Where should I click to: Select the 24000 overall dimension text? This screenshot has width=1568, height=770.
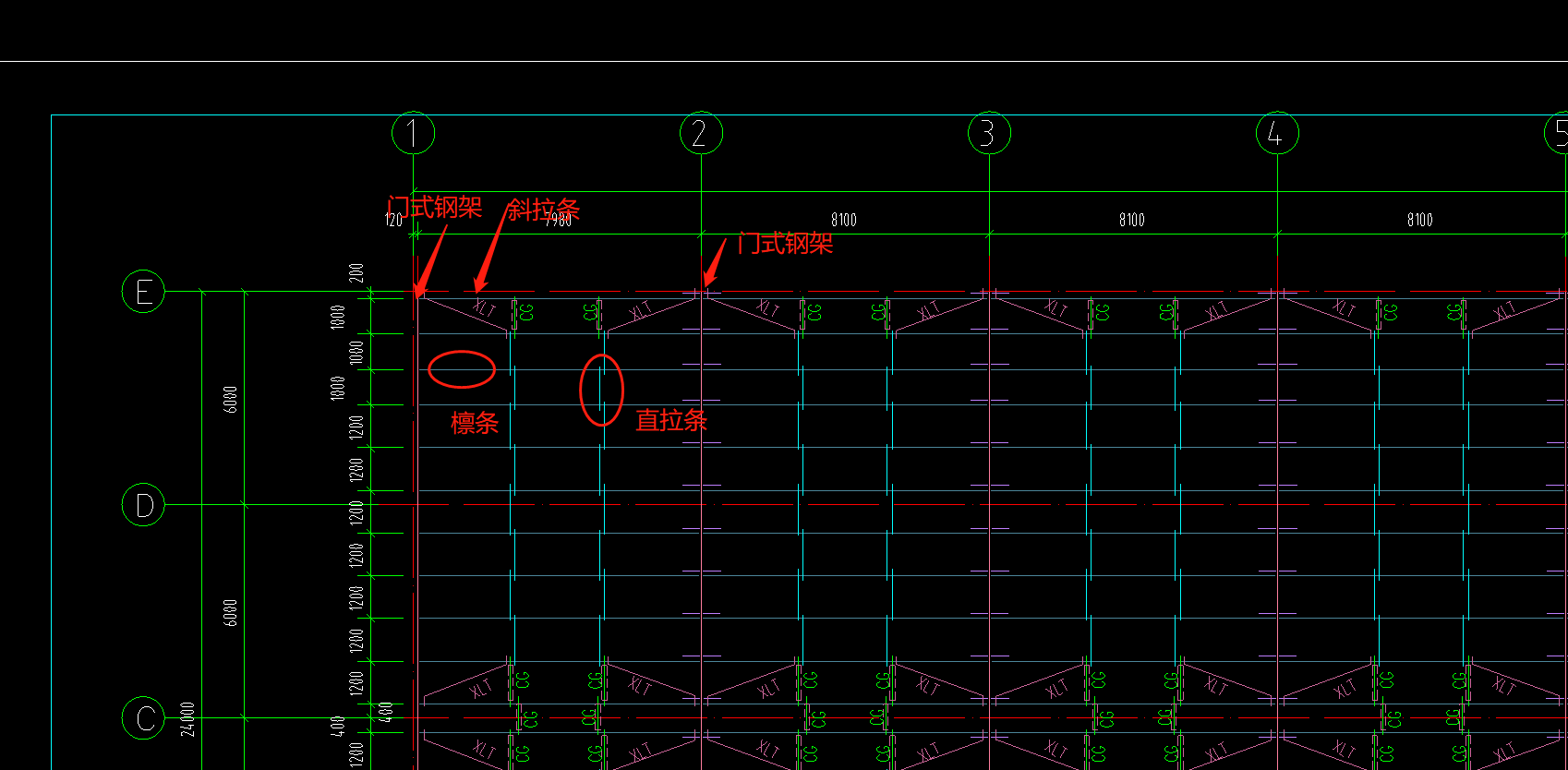pos(188,719)
